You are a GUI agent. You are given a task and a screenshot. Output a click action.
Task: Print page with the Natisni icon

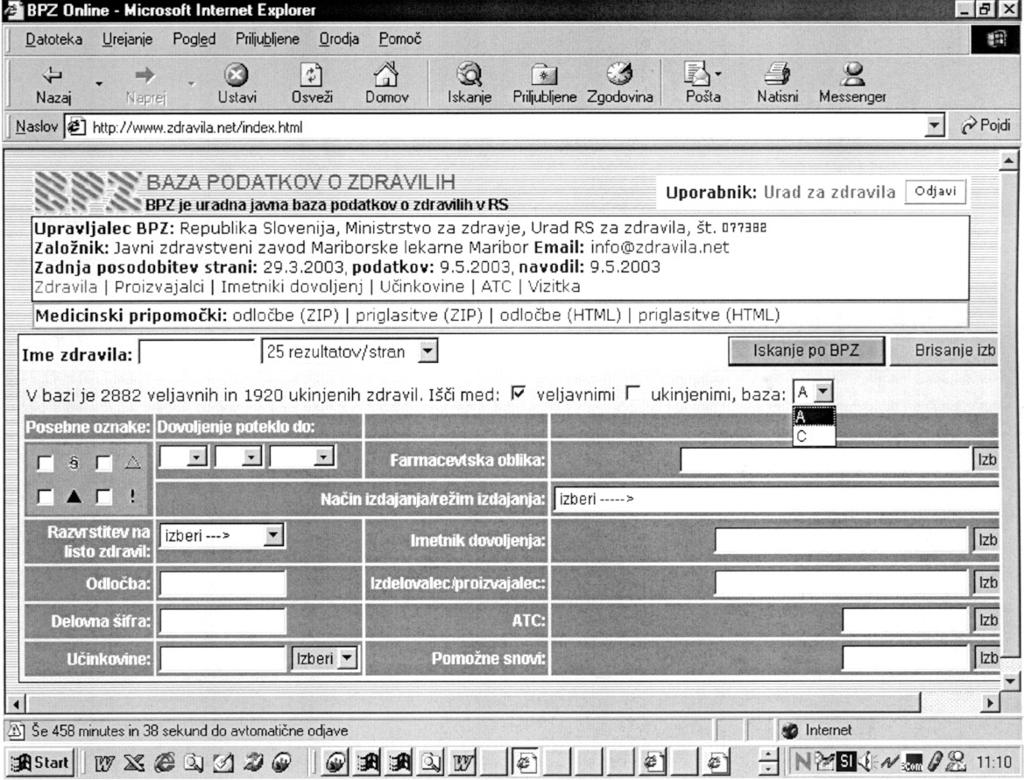click(777, 84)
